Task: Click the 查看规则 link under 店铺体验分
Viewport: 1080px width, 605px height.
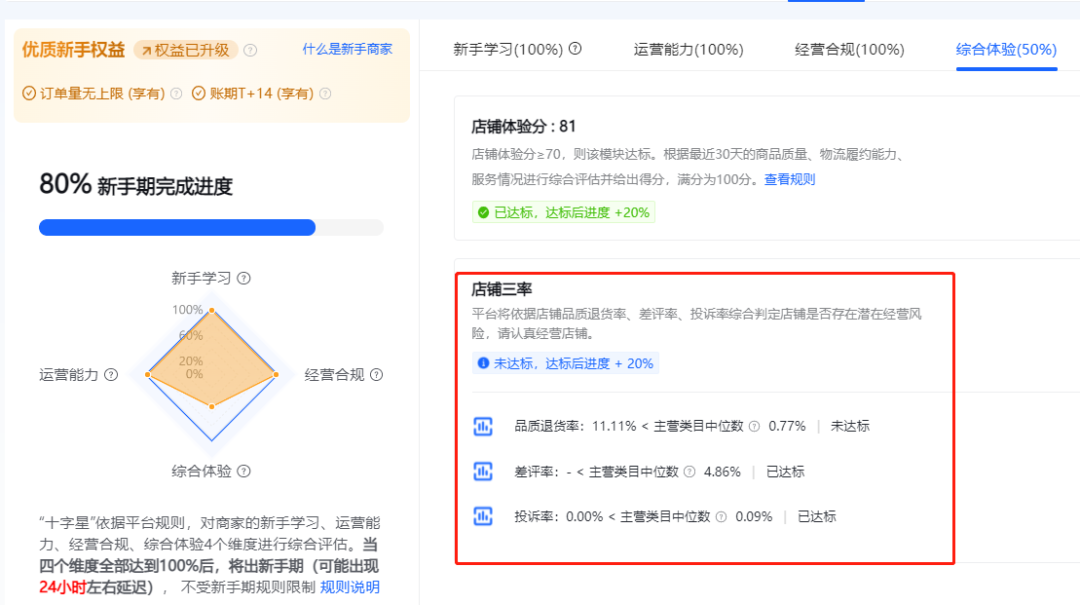Action: [789, 180]
